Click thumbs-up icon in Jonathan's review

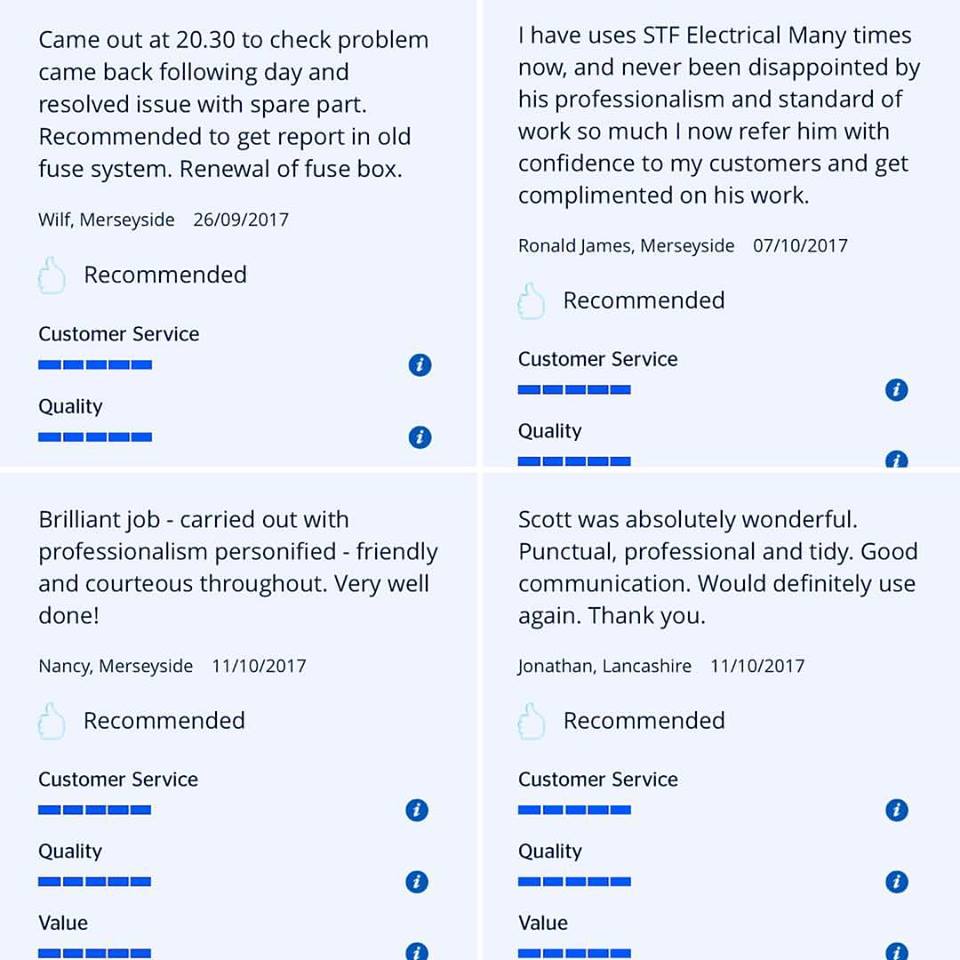pyautogui.click(x=531, y=721)
